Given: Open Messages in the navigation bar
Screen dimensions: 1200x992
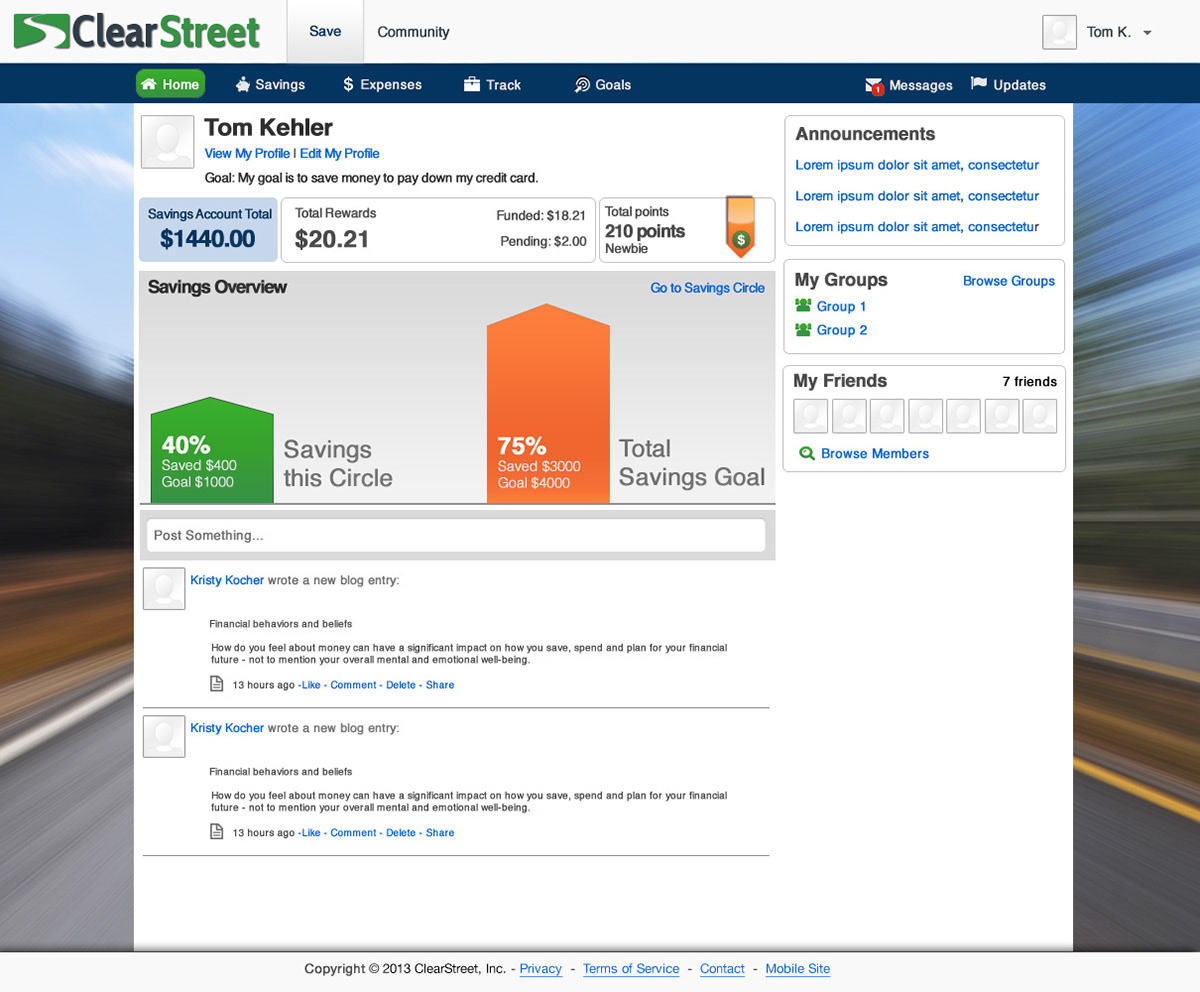Looking at the screenshot, I should click(909, 86).
